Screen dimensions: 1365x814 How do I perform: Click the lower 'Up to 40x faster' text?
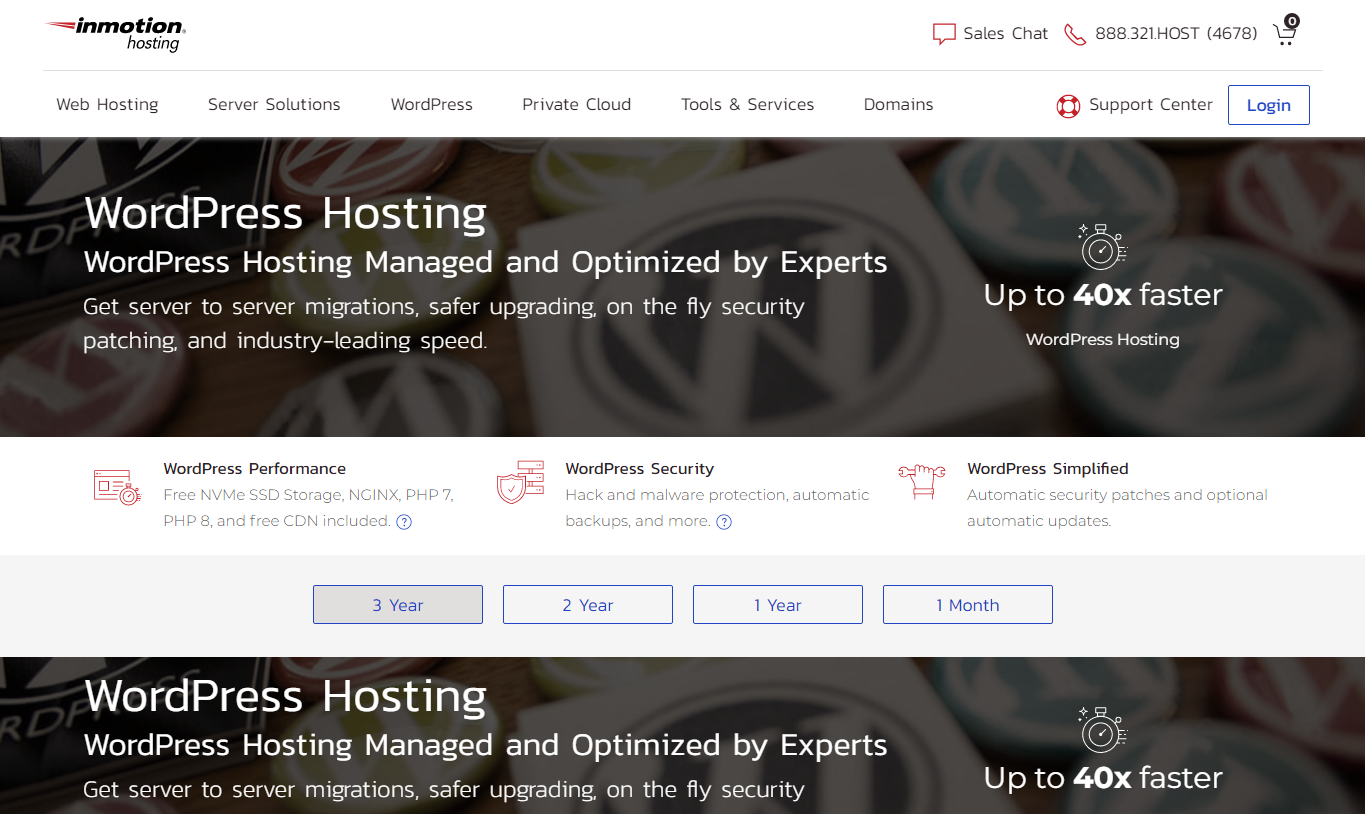tap(1103, 778)
